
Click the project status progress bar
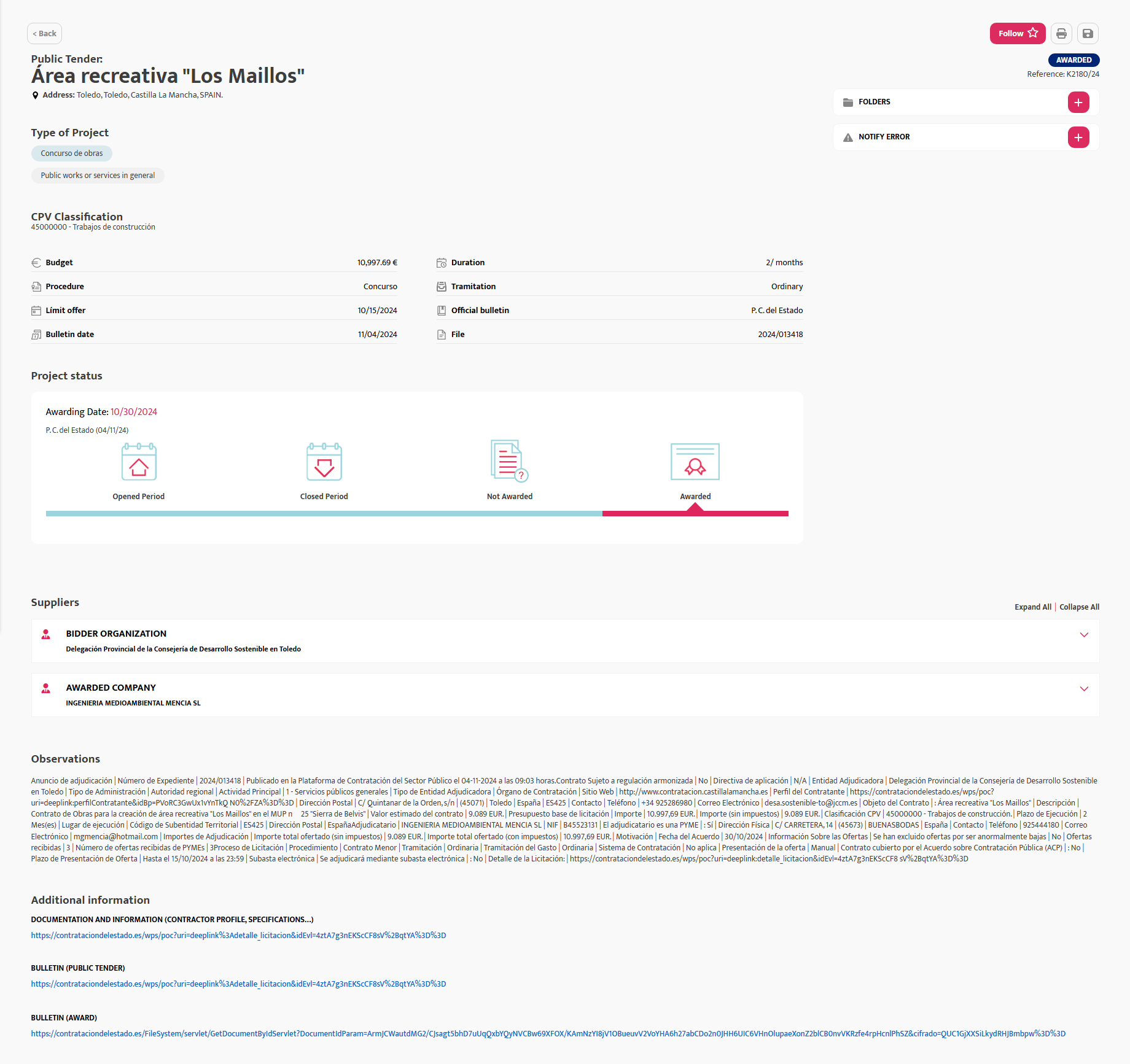(x=417, y=513)
